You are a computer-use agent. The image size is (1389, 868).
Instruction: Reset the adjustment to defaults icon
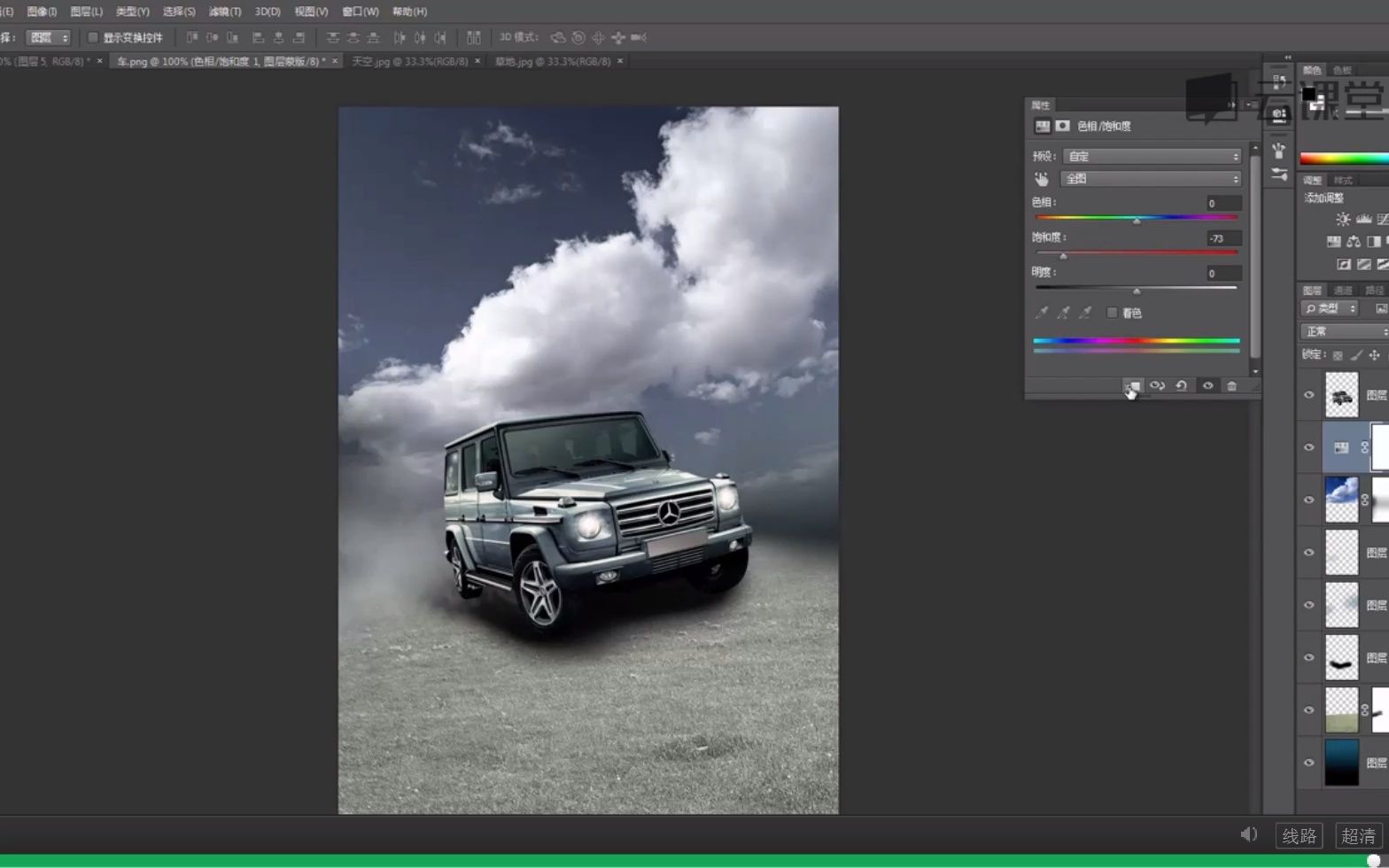[x=1181, y=385]
